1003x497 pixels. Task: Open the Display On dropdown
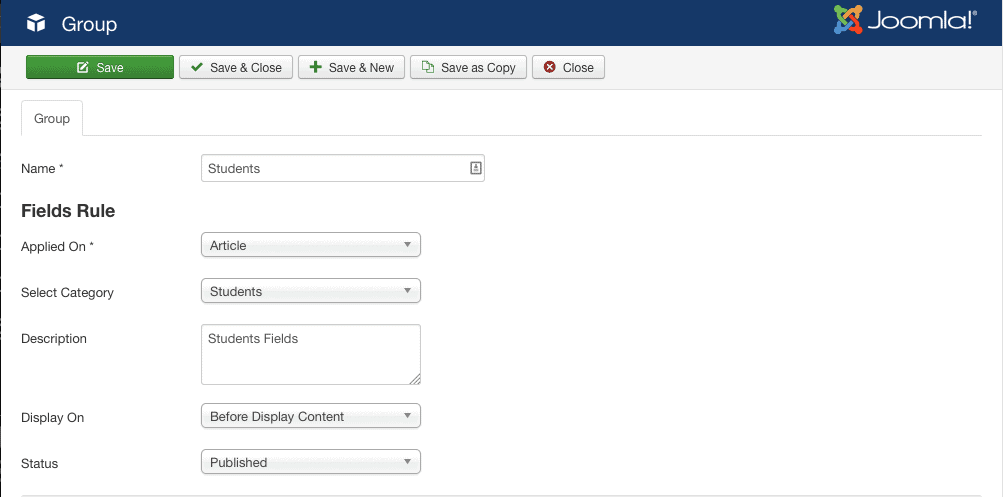click(x=311, y=416)
